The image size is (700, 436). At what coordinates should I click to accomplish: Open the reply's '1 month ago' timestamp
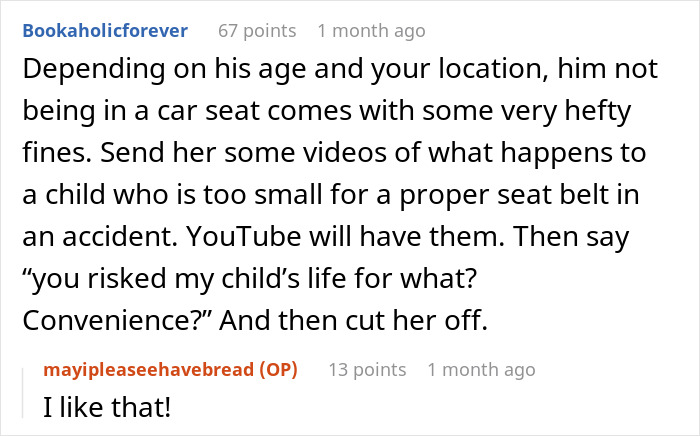(x=481, y=370)
